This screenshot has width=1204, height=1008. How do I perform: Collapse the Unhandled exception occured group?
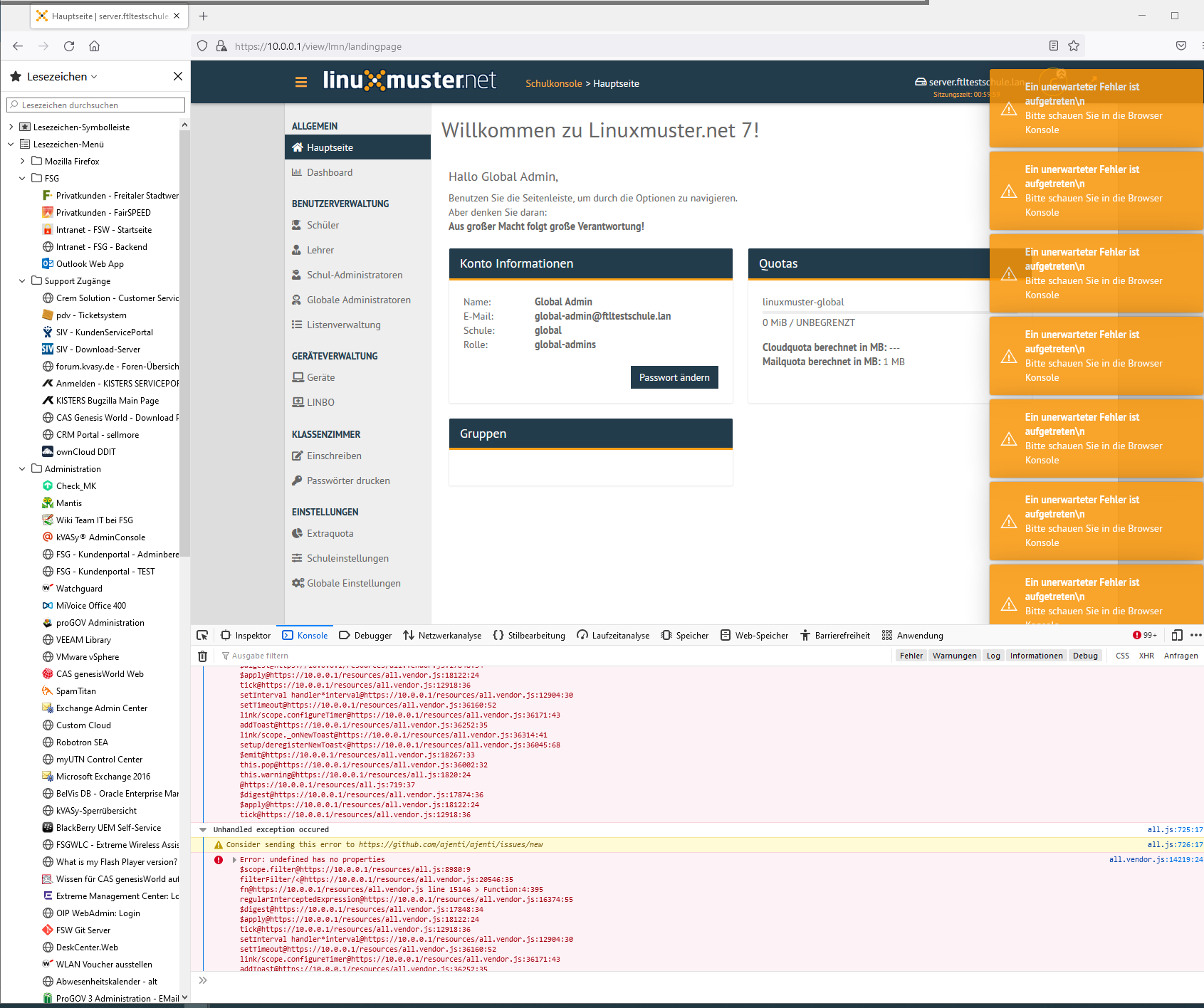point(203,829)
